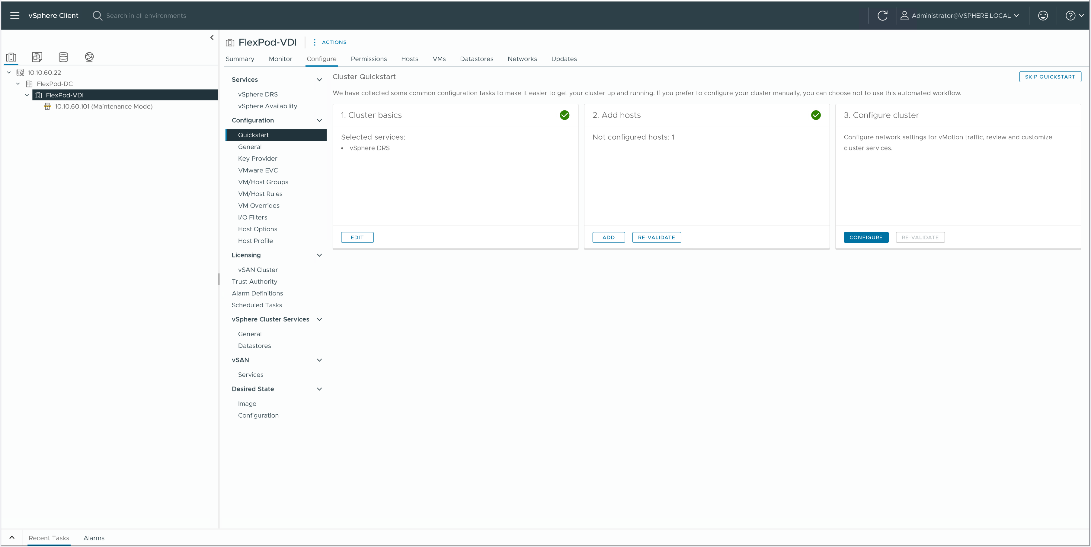Click Add in the Add hosts card
The width and height of the screenshot is (1091, 547).
(x=609, y=237)
